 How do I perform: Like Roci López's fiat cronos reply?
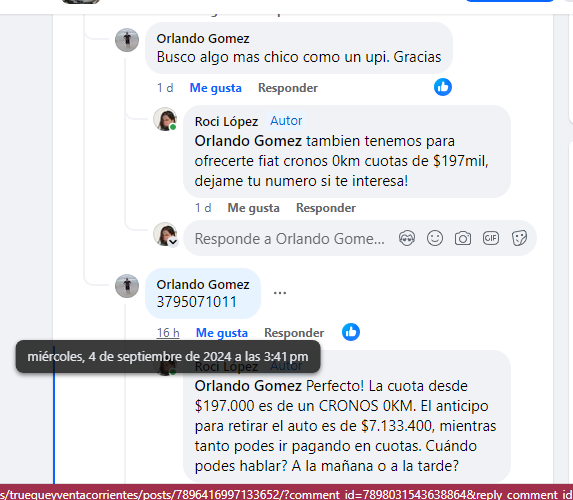254,208
